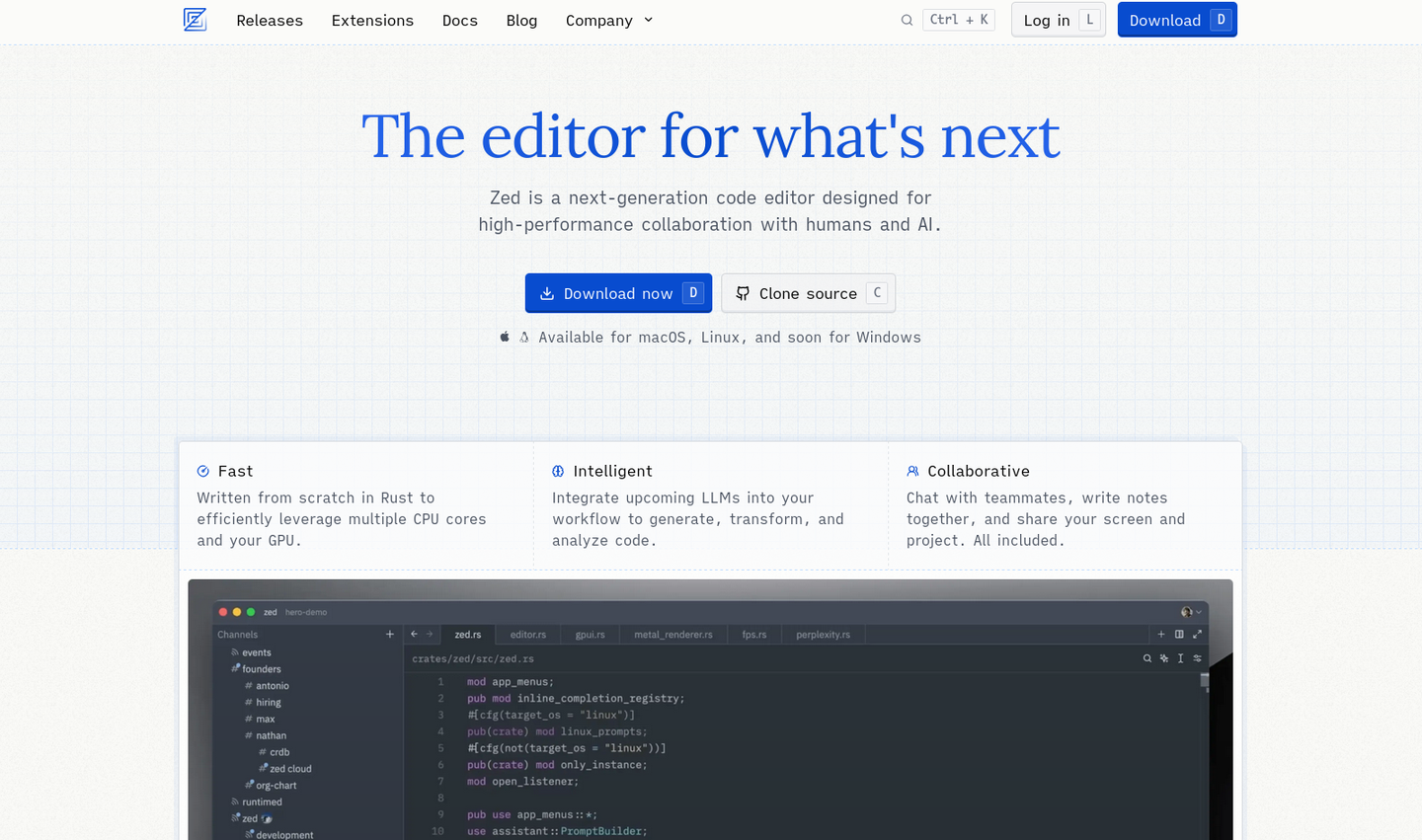Viewport: 1422px width, 840px height.
Task: Click the Ctrl + K shortcut badge
Action: (958, 19)
